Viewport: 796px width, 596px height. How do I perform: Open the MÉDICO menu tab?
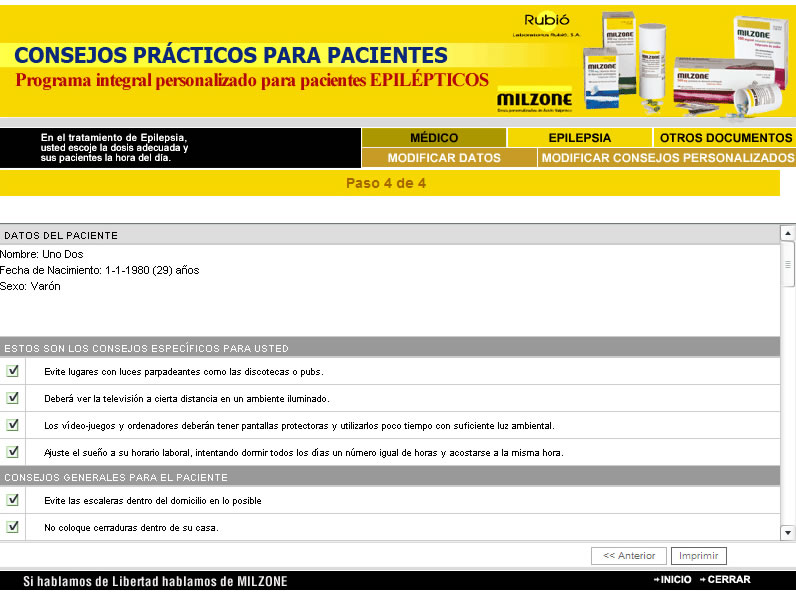434,138
